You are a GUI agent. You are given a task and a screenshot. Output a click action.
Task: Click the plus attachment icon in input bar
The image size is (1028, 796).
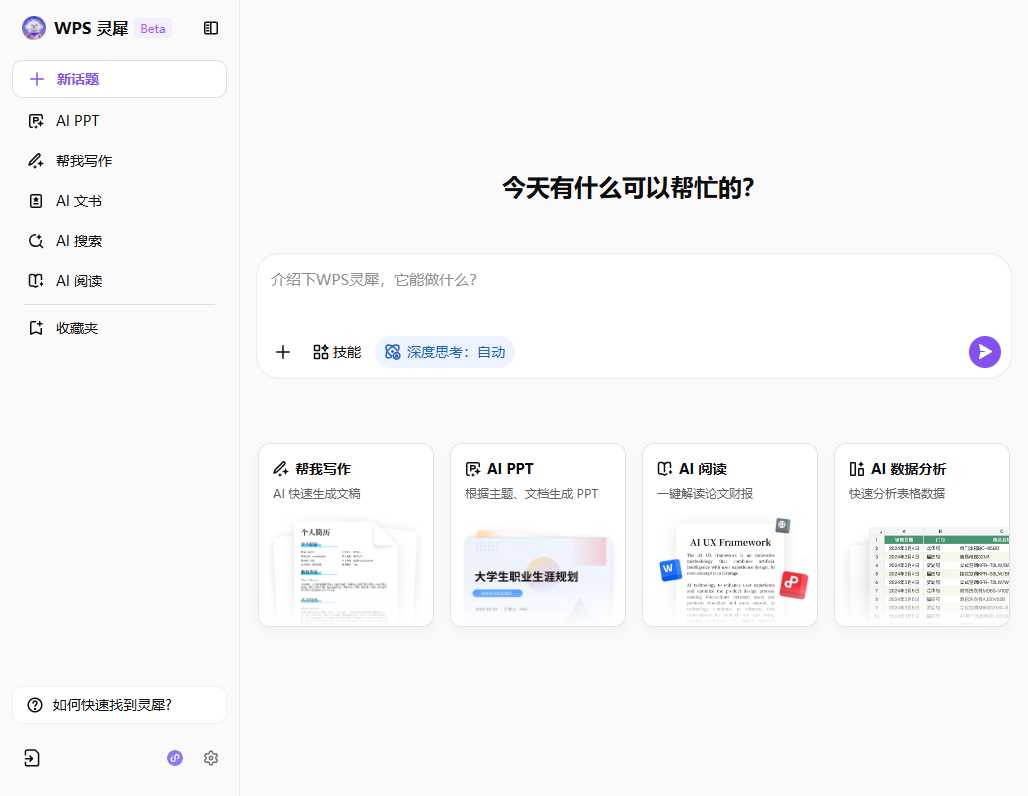pyautogui.click(x=283, y=352)
